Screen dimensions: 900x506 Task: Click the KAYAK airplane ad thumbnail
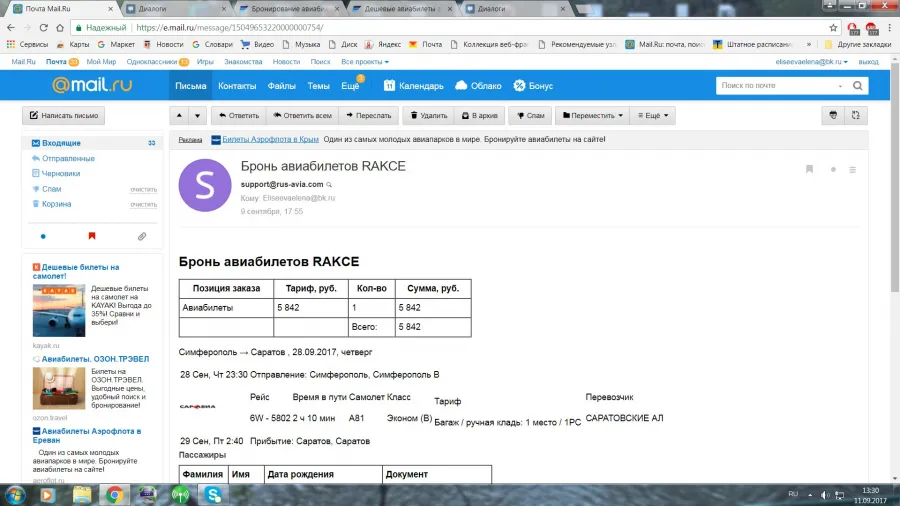click(59, 310)
